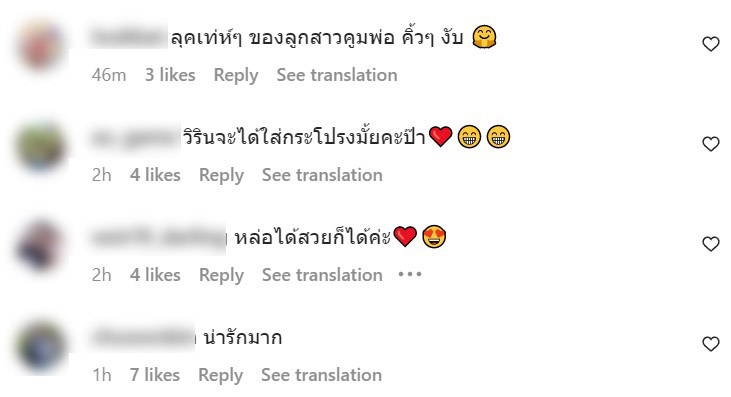Image resolution: width=731 pixels, height=397 pixels.
Task: See translation of the 46m comment
Action: click(337, 75)
